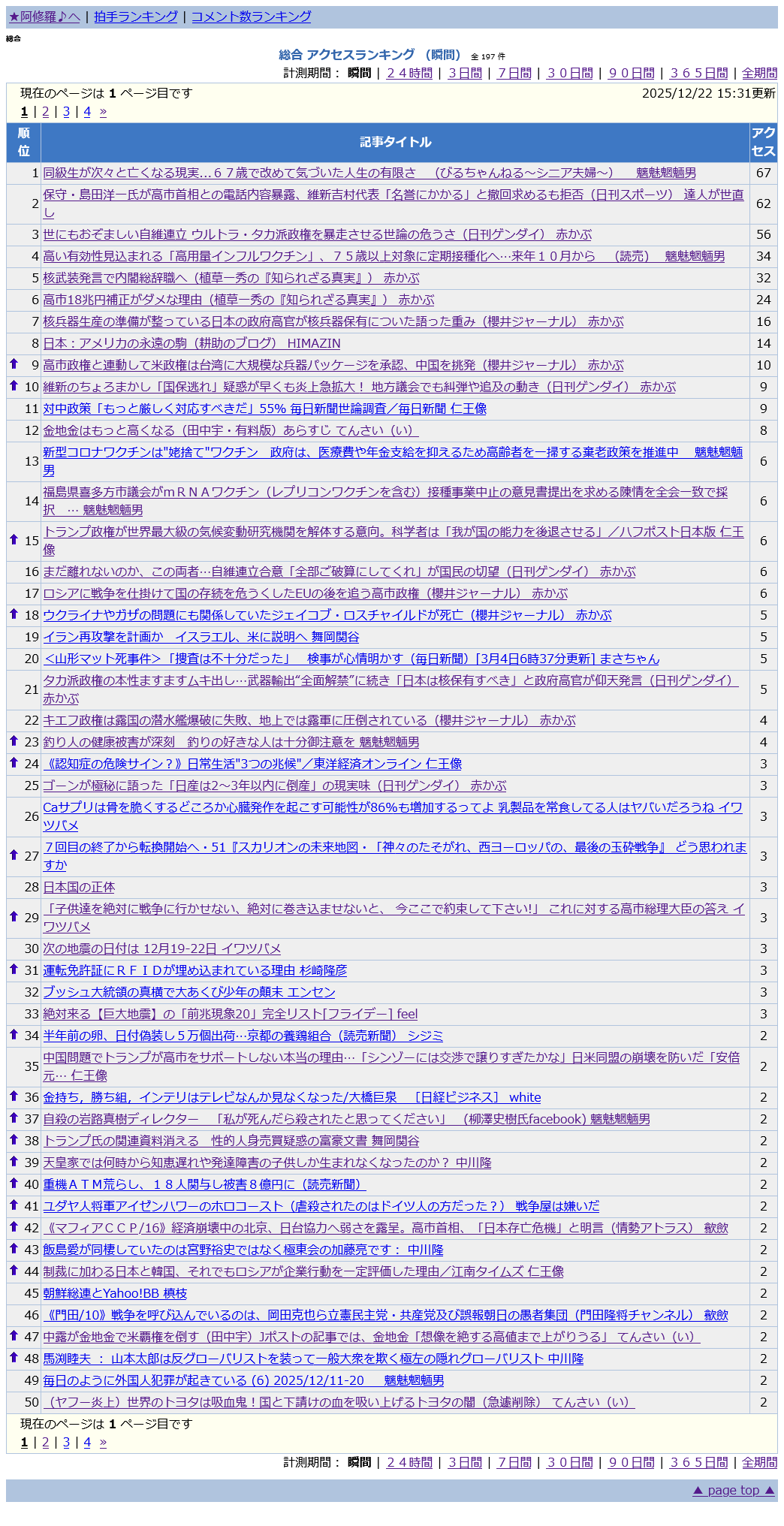The image size is (784, 1526).
Task: Return to ★阿修羅♪ home link
Action: coord(44,17)
